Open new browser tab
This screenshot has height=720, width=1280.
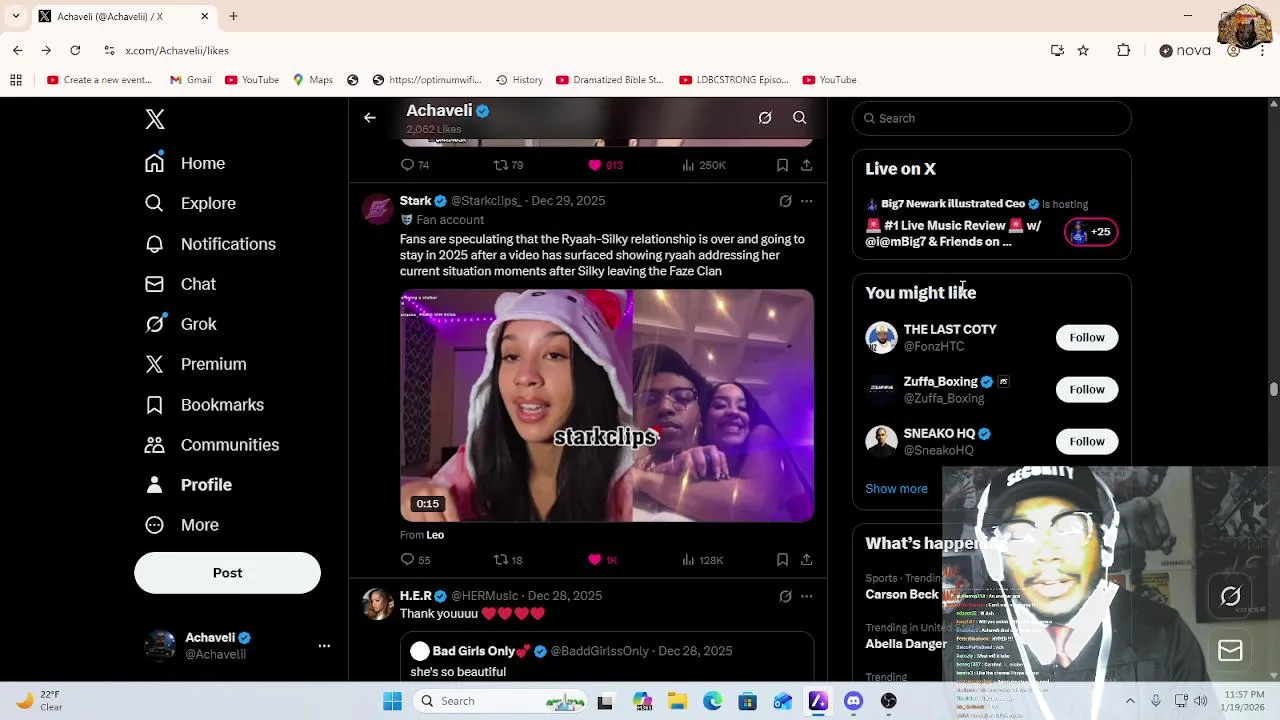click(x=233, y=16)
